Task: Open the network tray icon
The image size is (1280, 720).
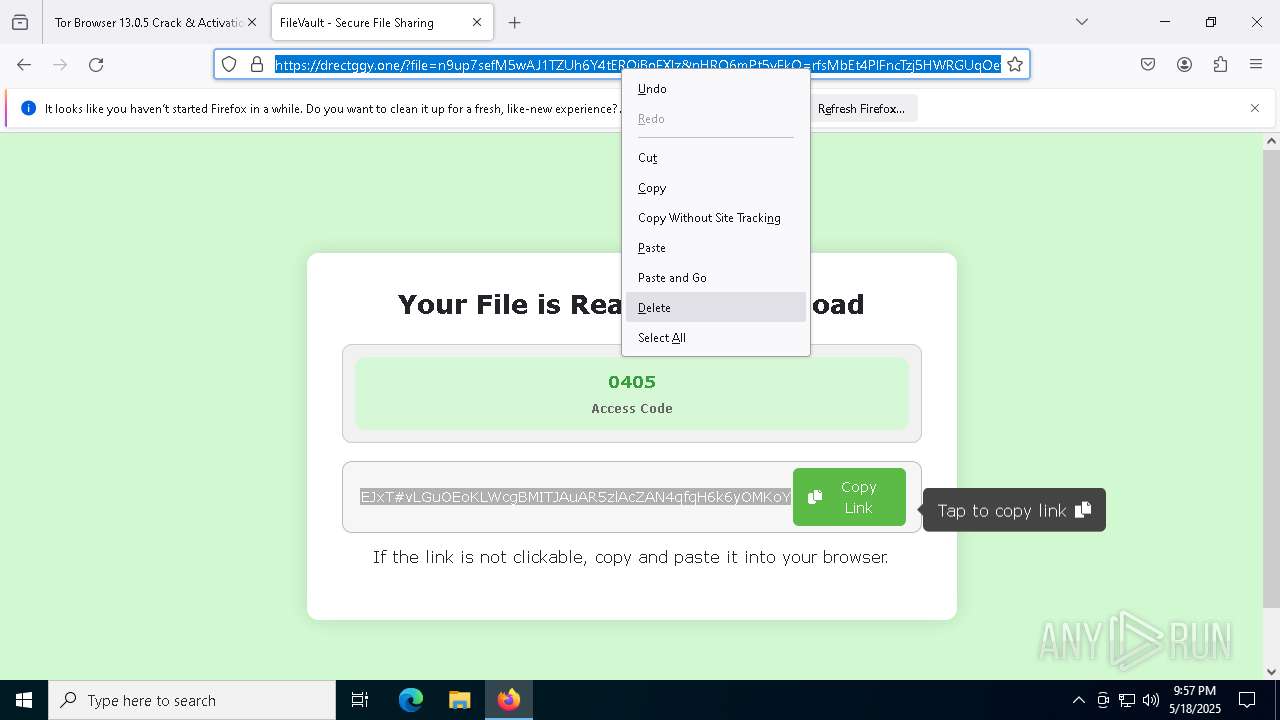Action: [1127, 700]
